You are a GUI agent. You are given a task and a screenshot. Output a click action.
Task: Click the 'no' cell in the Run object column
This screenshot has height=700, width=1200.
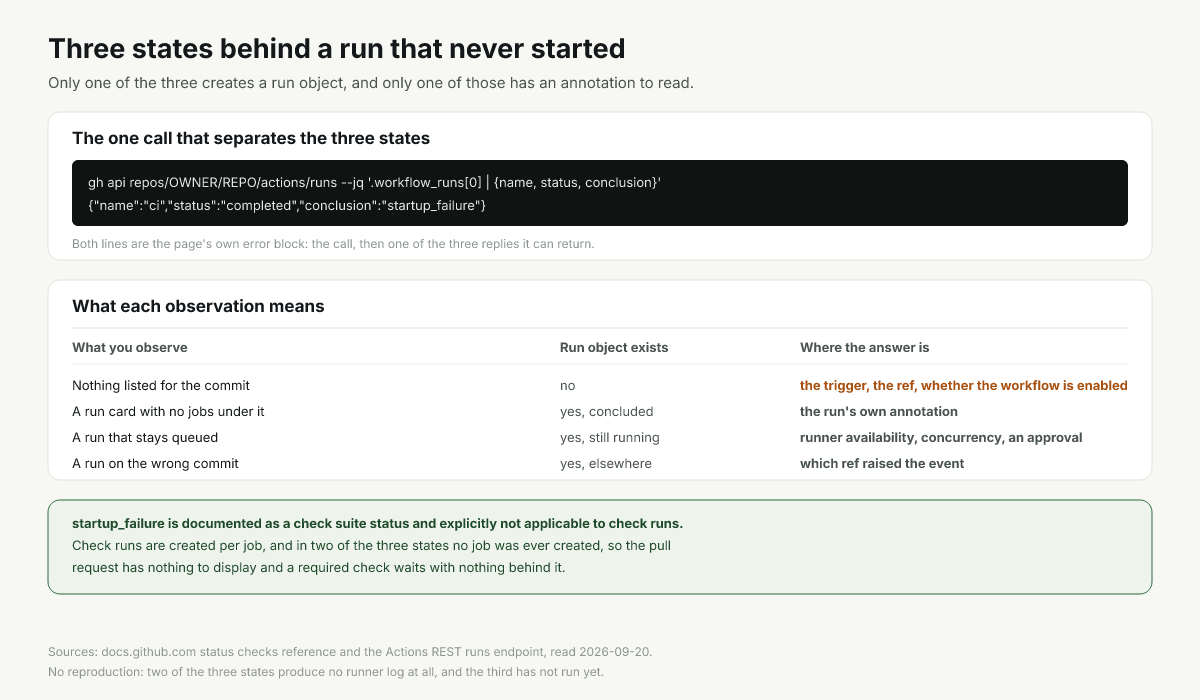coord(568,385)
